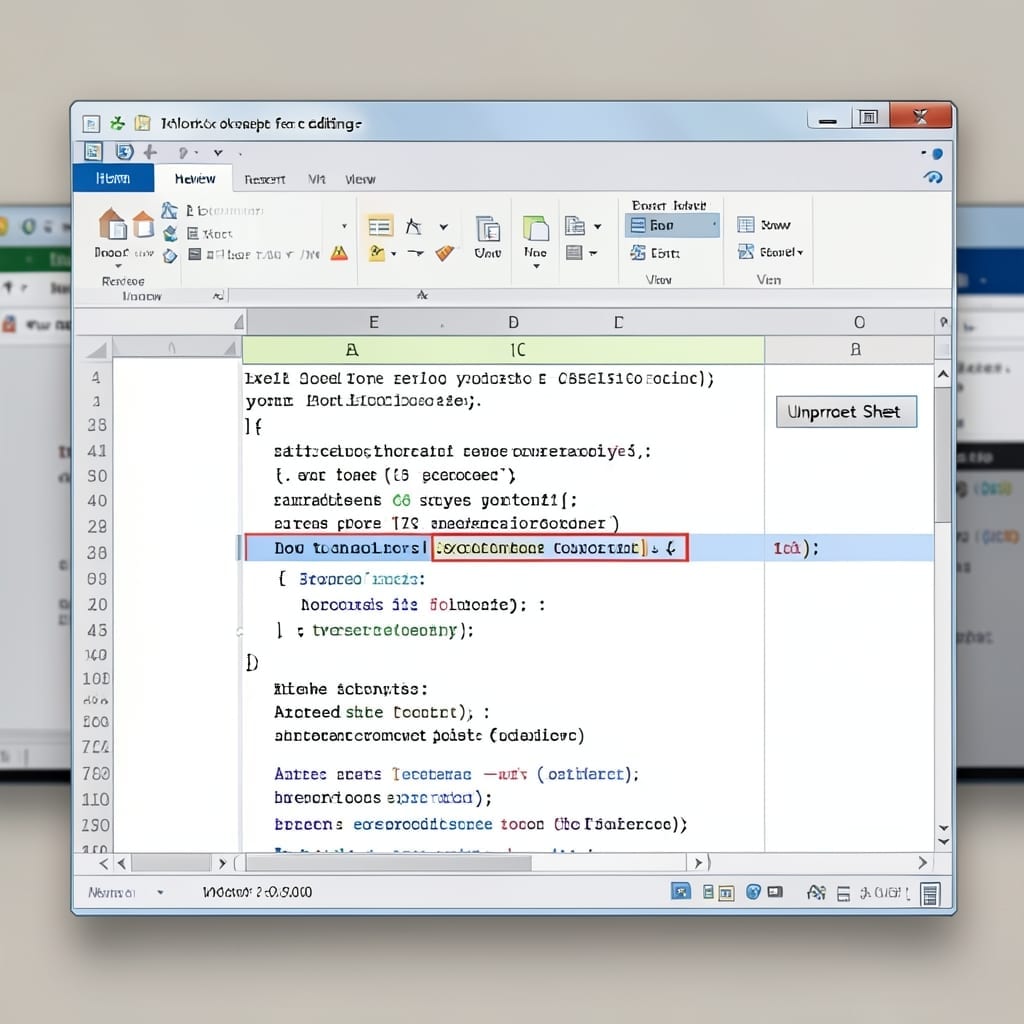The height and width of the screenshot is (1024, 1024).
Task: Click the green clover icon in title bar
Action: [118, 123]
